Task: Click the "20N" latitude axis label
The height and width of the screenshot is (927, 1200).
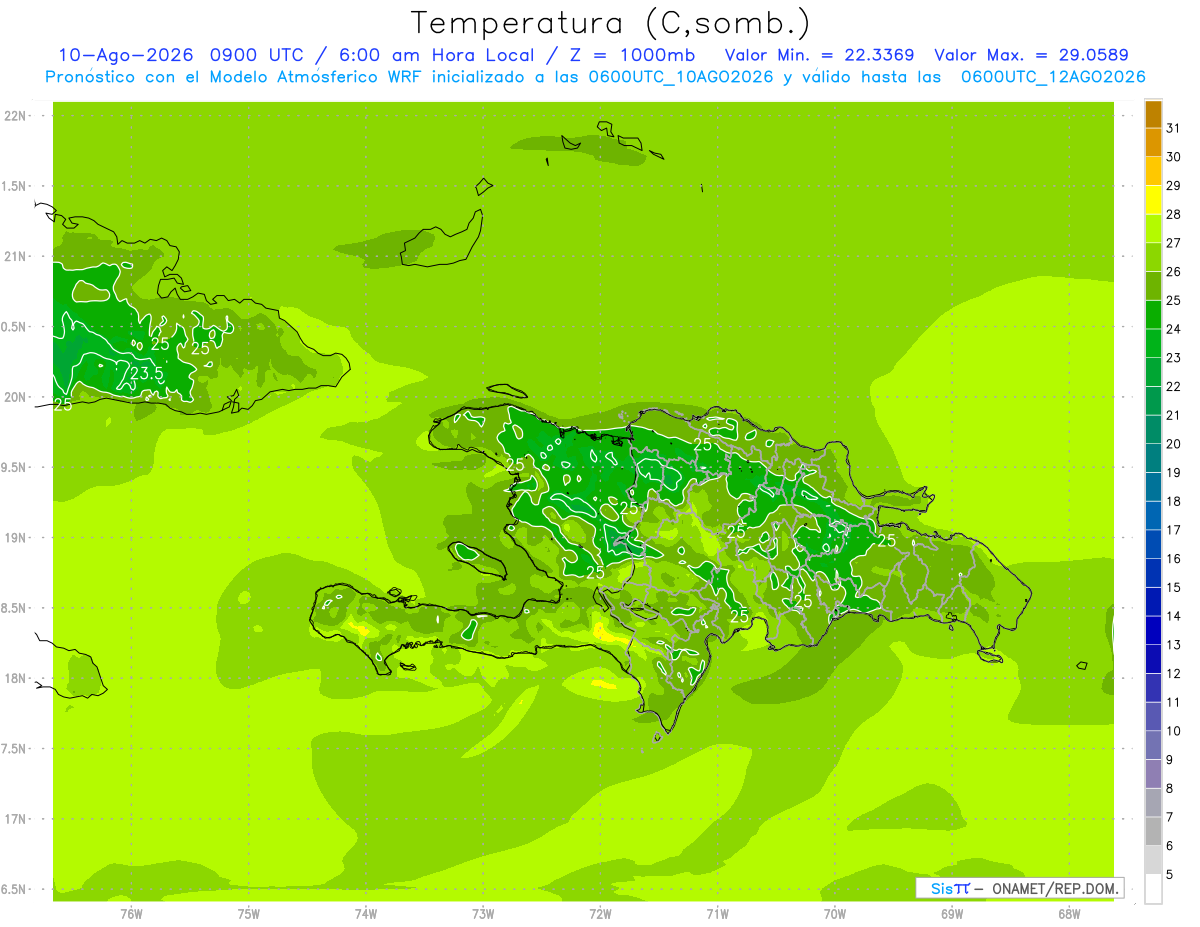Action: [15, 397]
